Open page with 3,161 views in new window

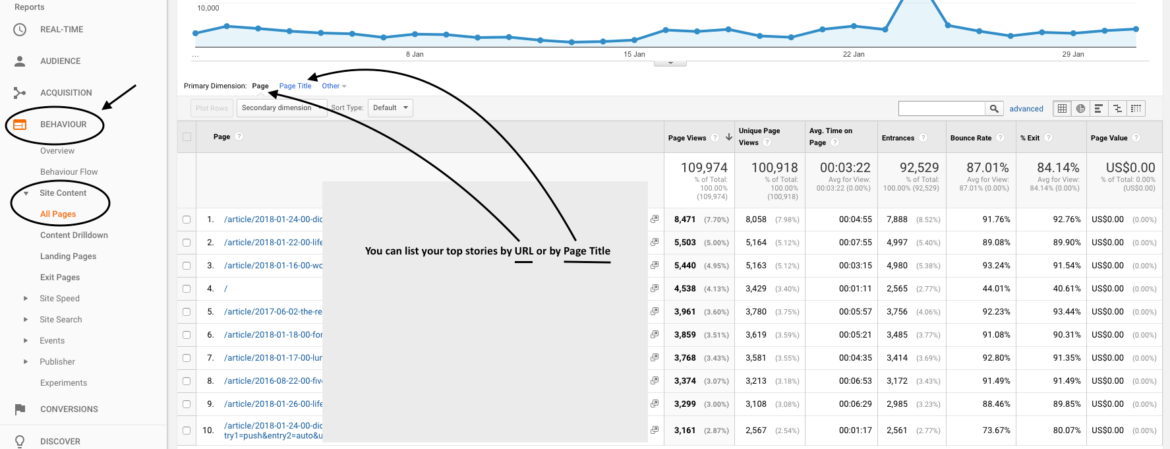click(654, 430)
